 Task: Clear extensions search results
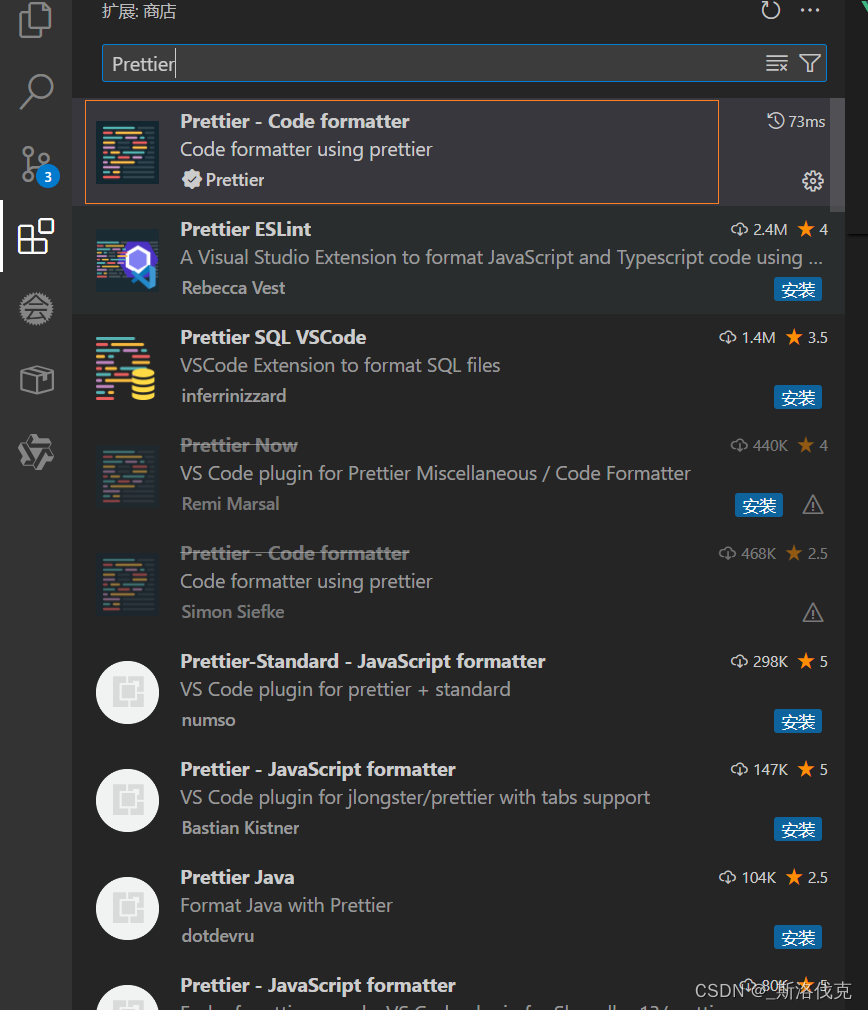pyautogui.click(x=777, y=63)
